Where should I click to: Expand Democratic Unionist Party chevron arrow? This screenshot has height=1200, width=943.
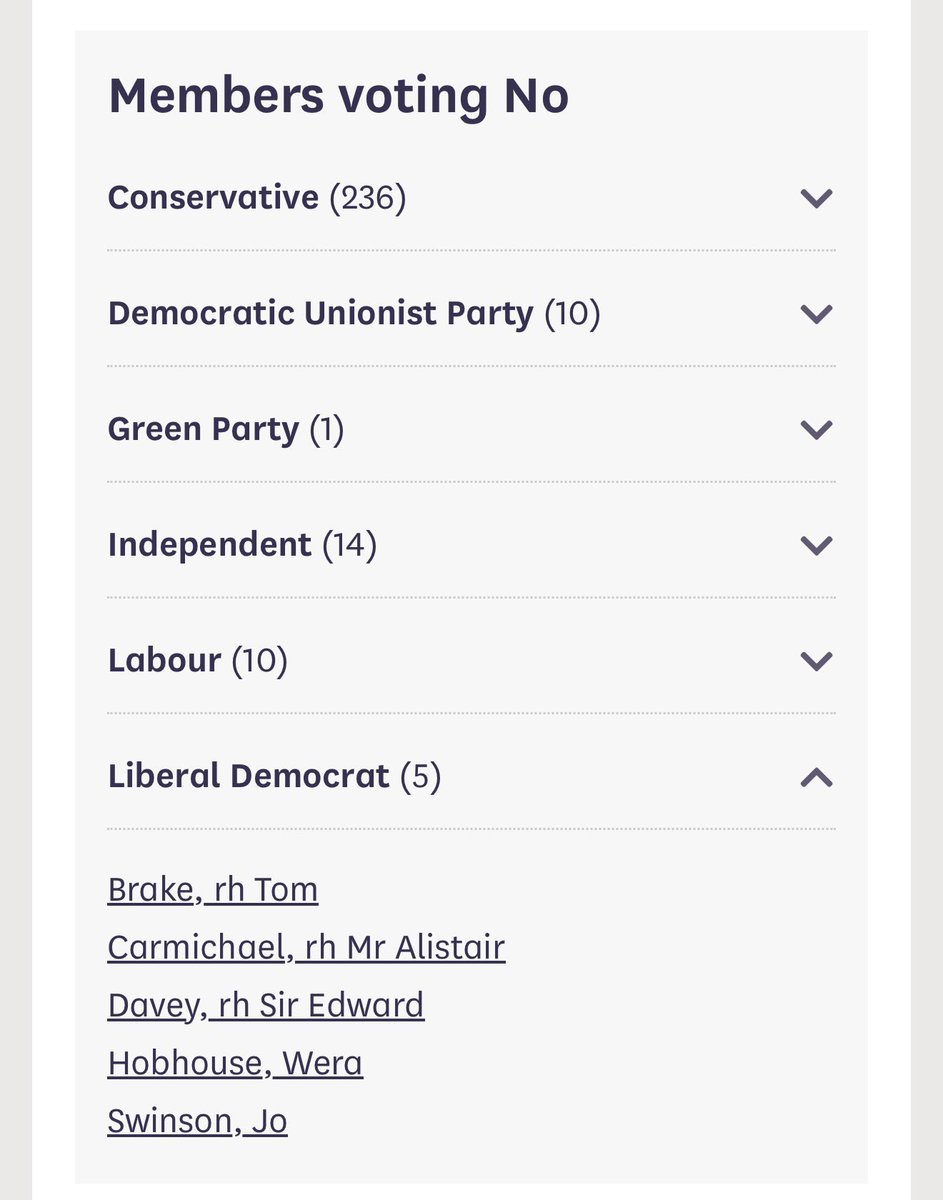(817, 314)
